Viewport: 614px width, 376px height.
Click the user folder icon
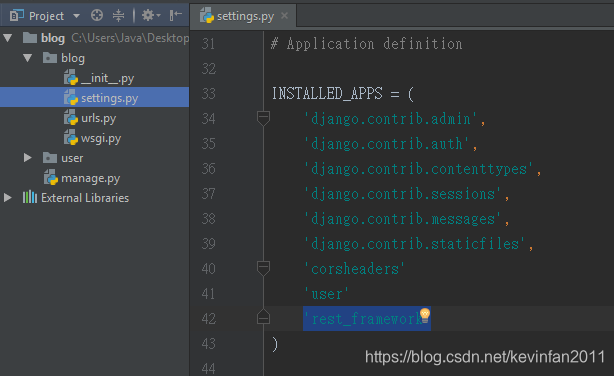[50, 157]
